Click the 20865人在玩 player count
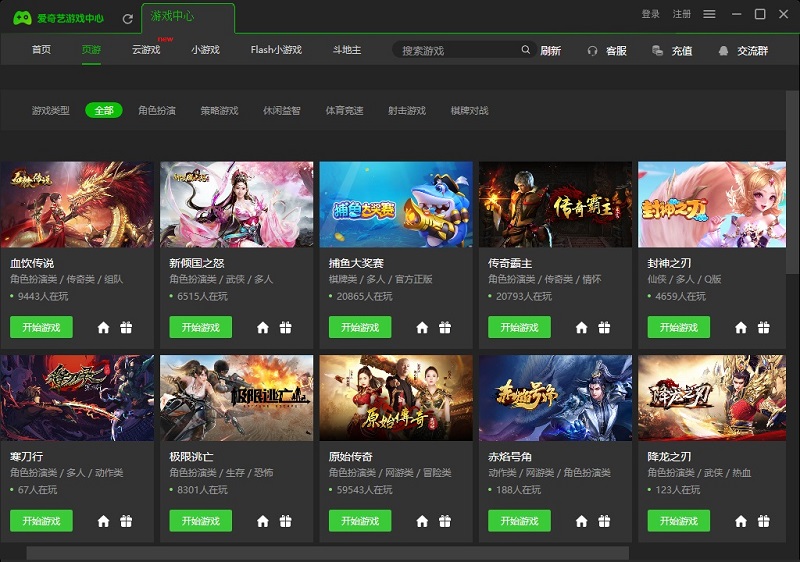 pos(364,296)
